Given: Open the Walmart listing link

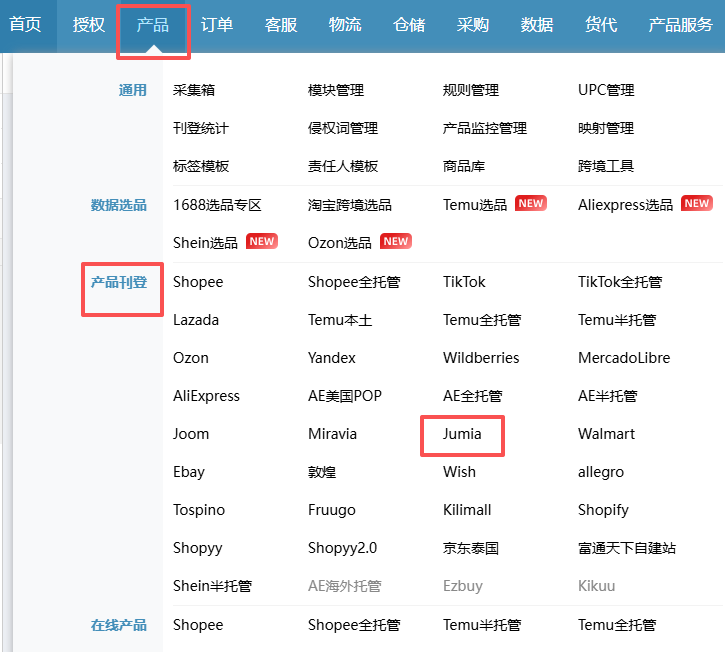Looking at the screenshot, I should coord(606,434).
